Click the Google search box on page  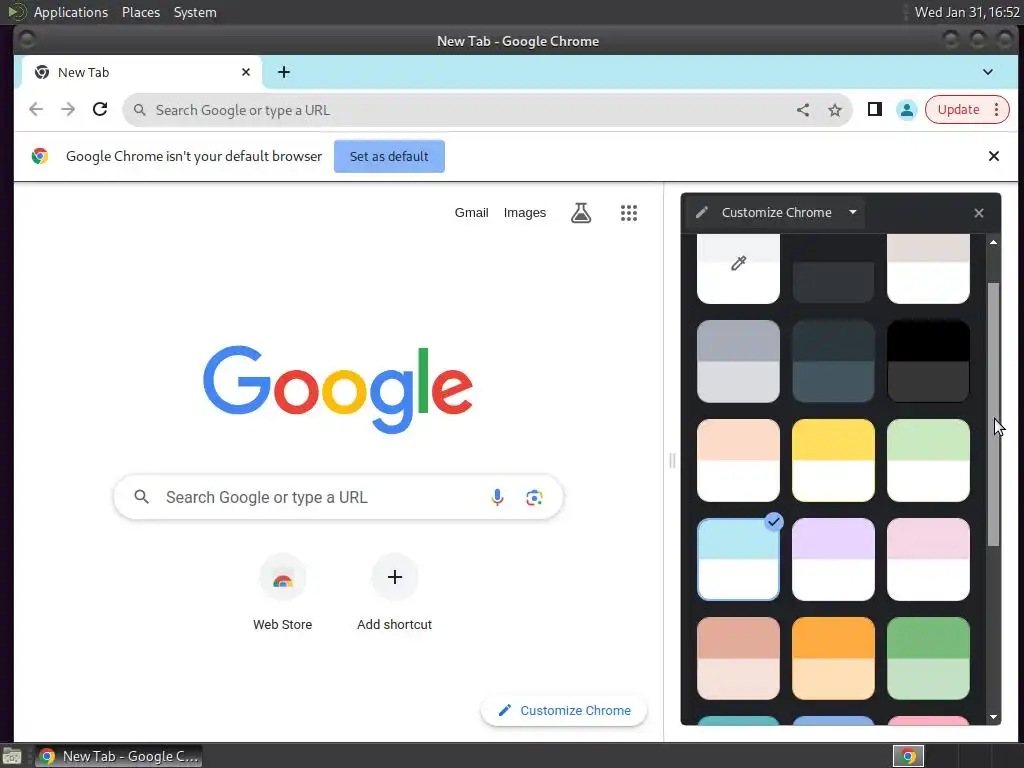point(338,498)
